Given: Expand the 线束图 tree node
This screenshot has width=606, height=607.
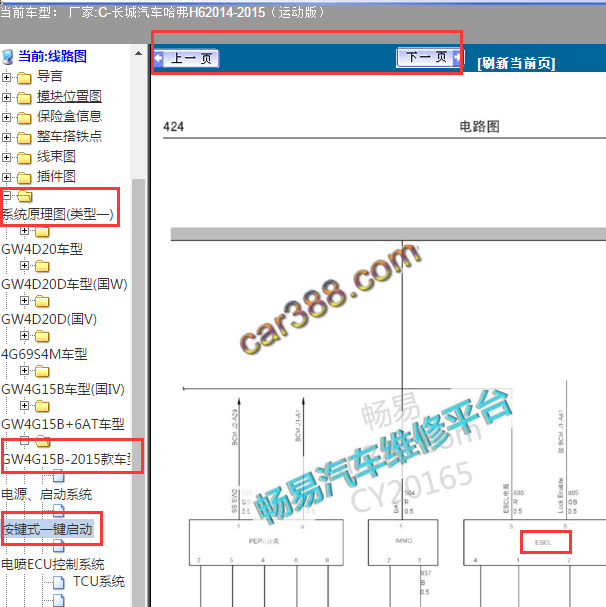Looking at the screenshot, I should [x=6, y=157].
